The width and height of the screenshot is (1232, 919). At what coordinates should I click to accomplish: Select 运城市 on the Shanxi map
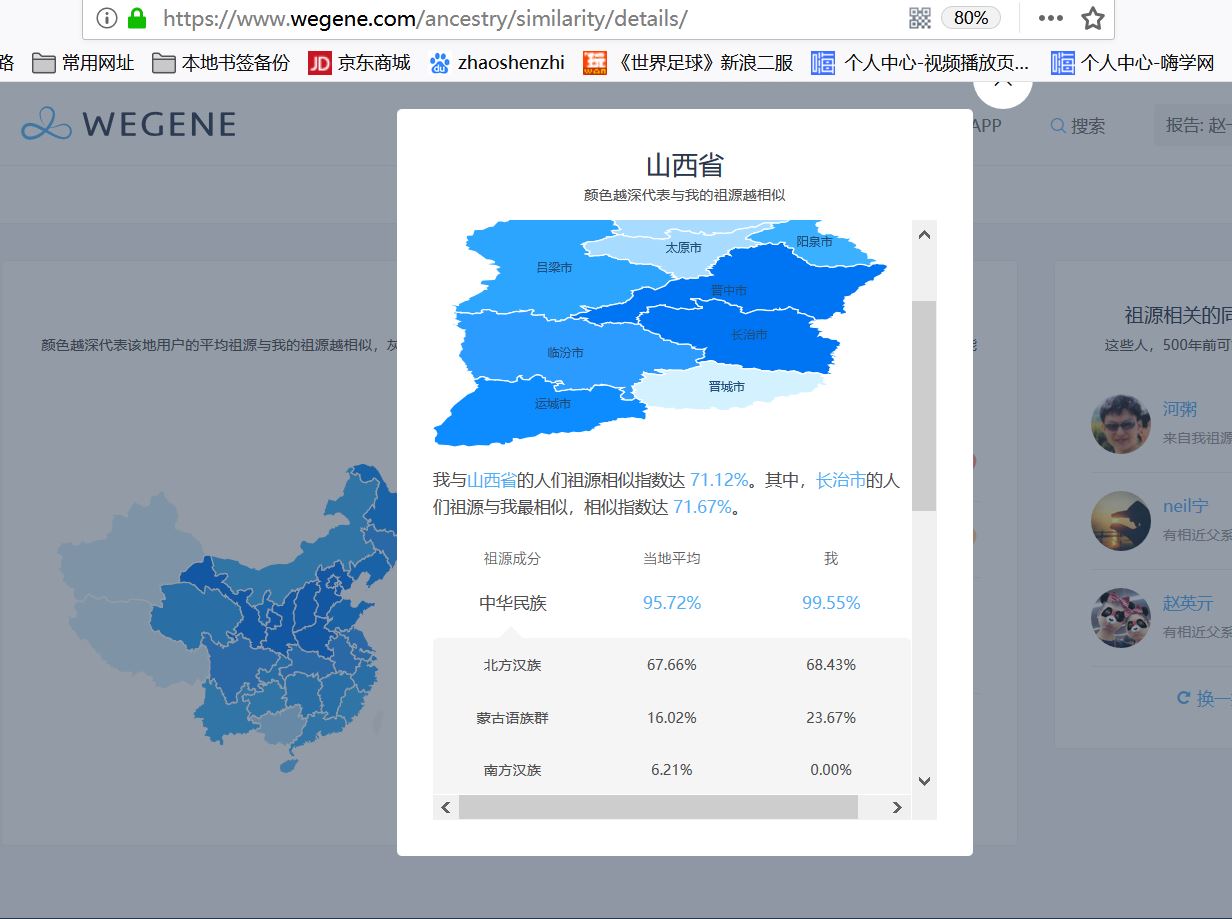point(552,403)
